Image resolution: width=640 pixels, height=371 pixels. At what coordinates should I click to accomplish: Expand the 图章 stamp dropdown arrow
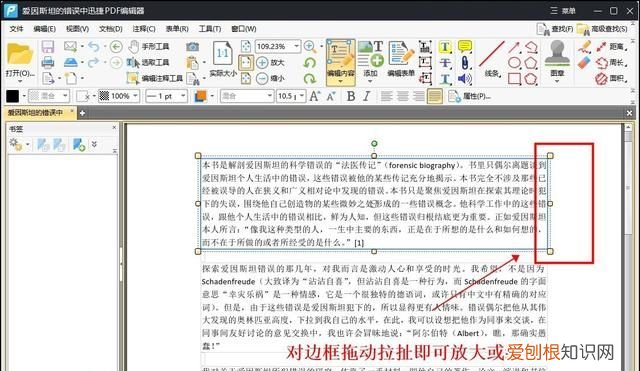click(557, 81)
